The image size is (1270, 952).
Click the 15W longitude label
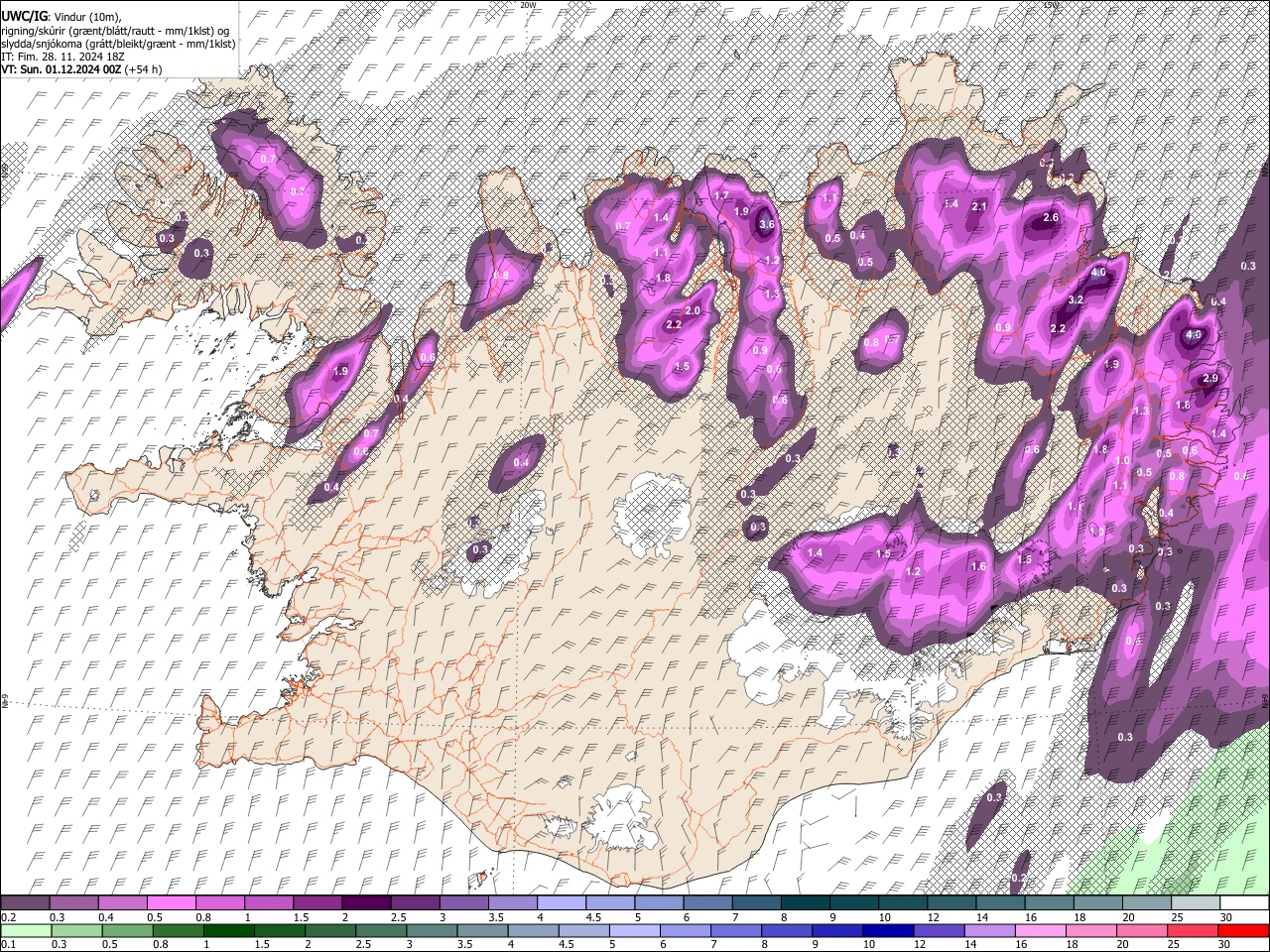1051,5
